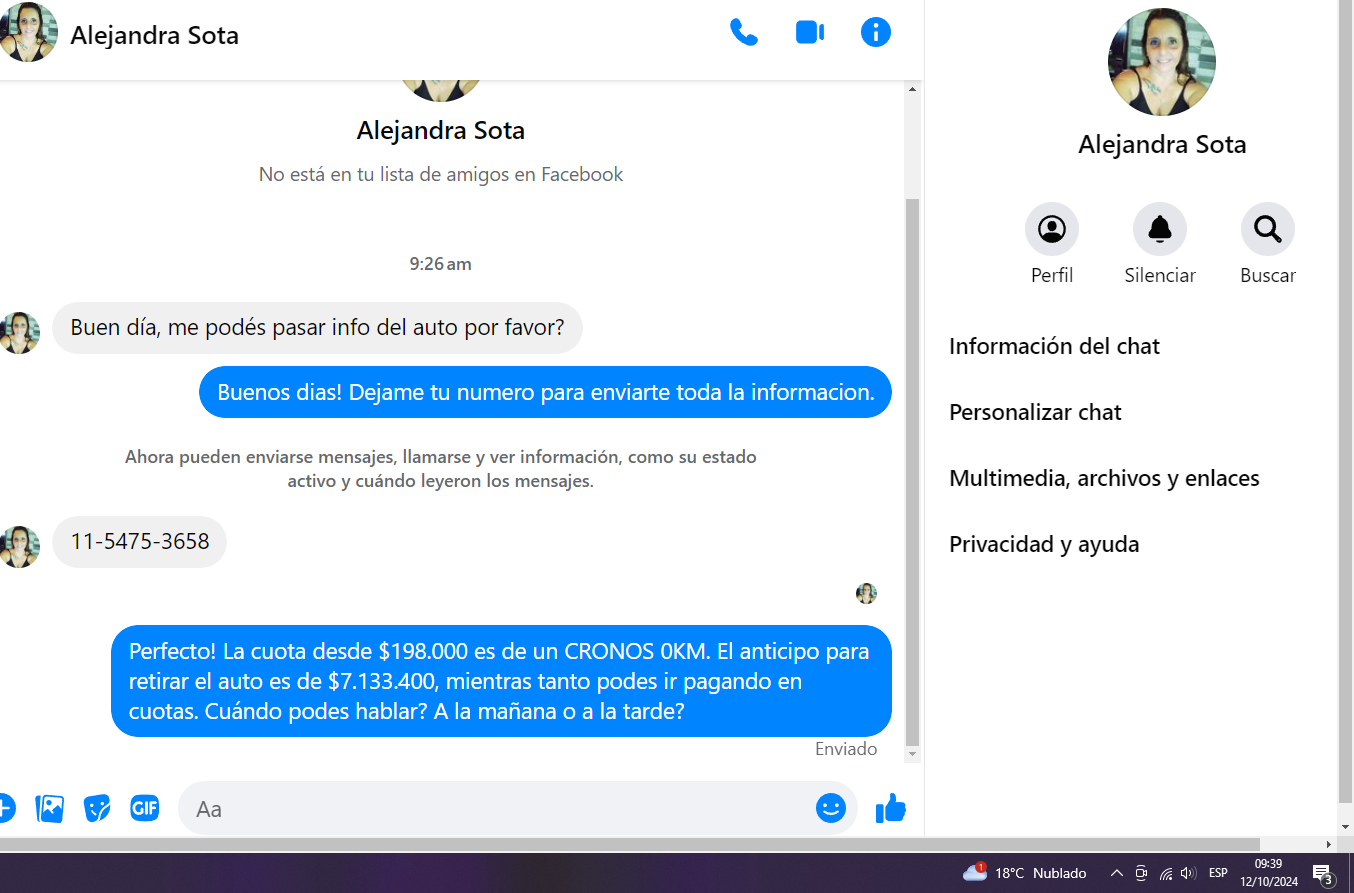
Task: Open the sticker picker
Action: click(97, 808)
